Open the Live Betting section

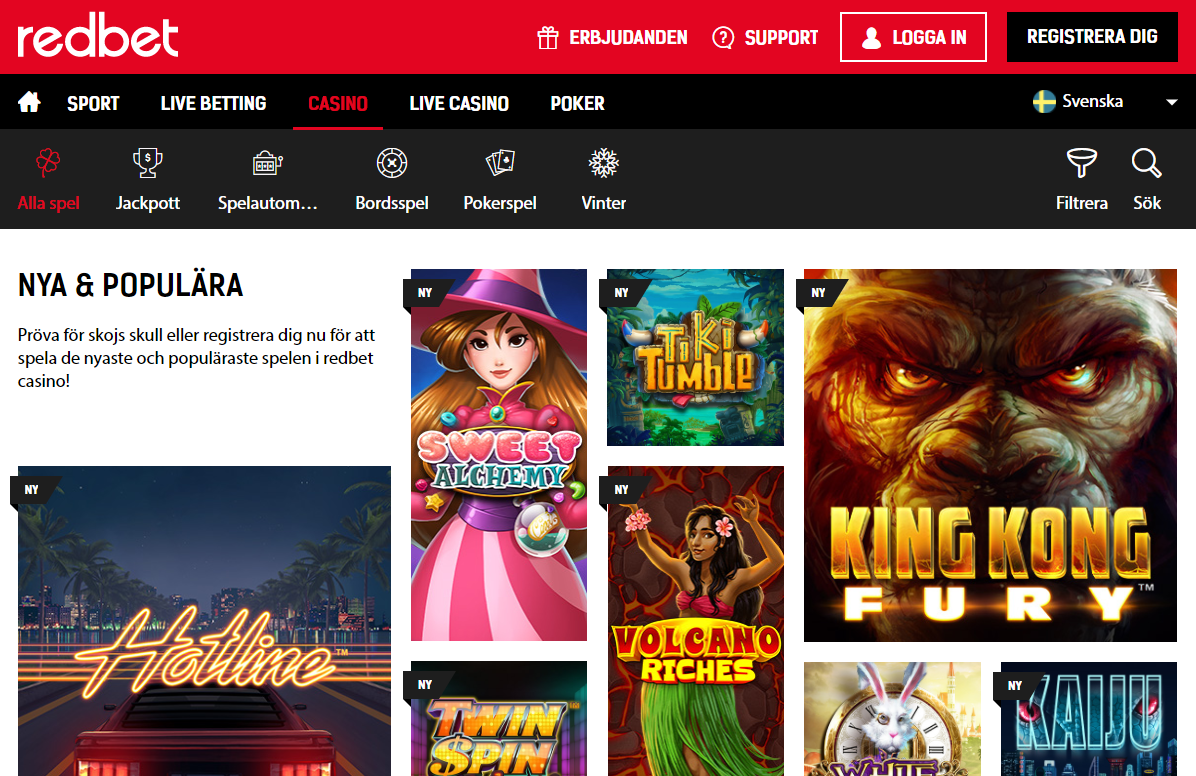tap(213, 103)
